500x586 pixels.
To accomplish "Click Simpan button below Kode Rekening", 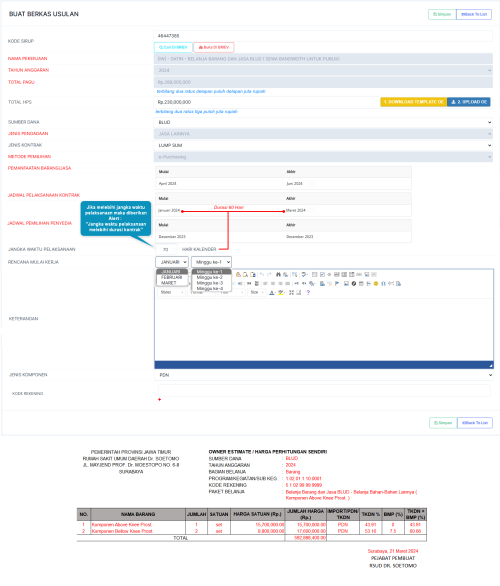I will pos(443,423).
